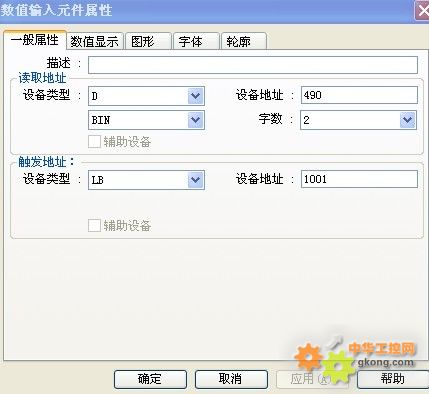Open the 字数 dropdown showing 2
The image size is (429, 394).
tap(359, 120)
